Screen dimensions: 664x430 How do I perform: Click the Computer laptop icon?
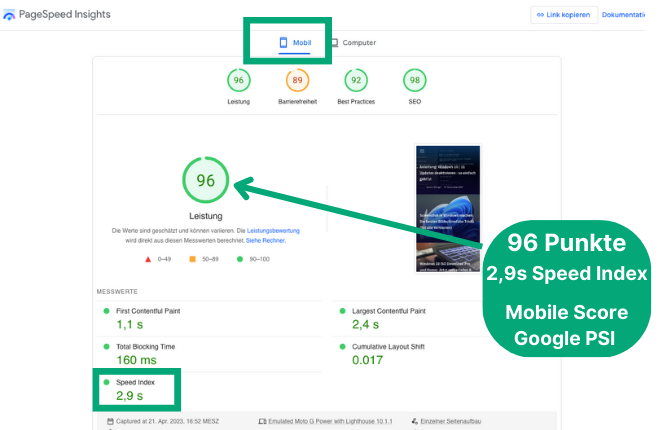point(335,43)
